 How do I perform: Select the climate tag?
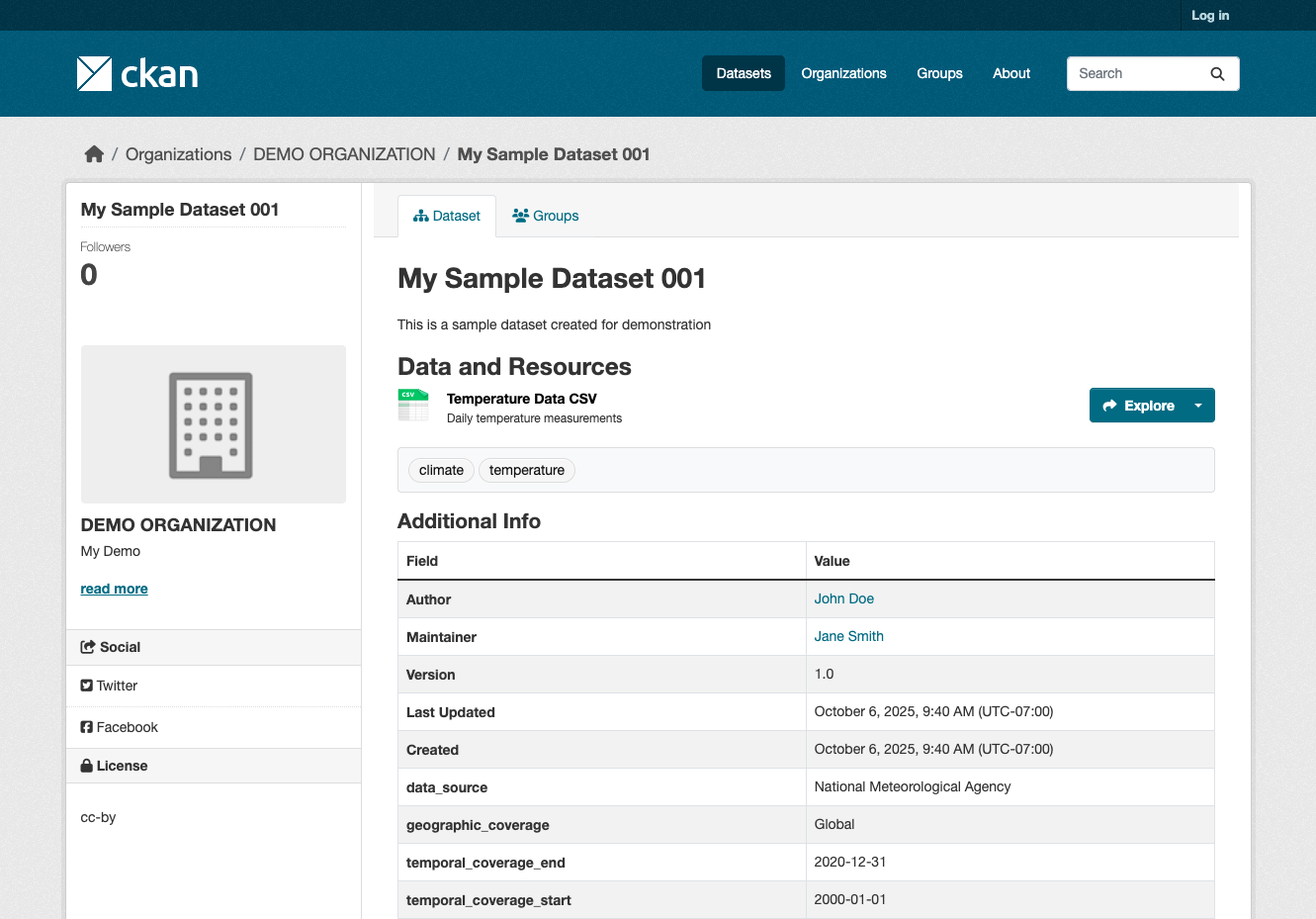[441, 470]
